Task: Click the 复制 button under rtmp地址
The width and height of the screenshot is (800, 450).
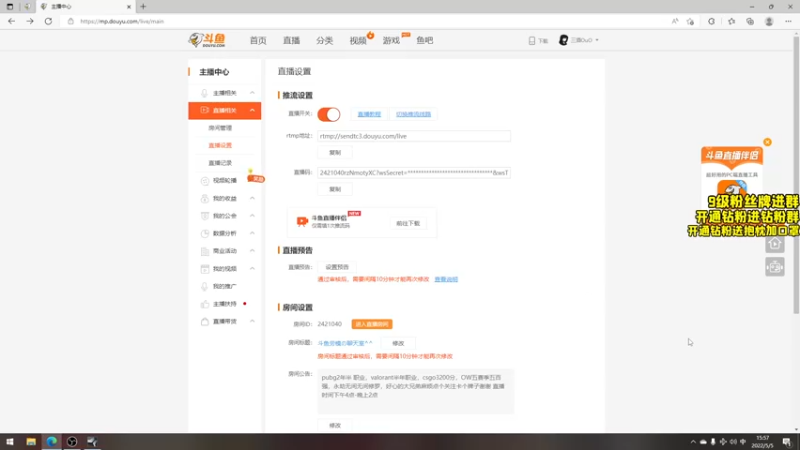Action: click(335, 153)
